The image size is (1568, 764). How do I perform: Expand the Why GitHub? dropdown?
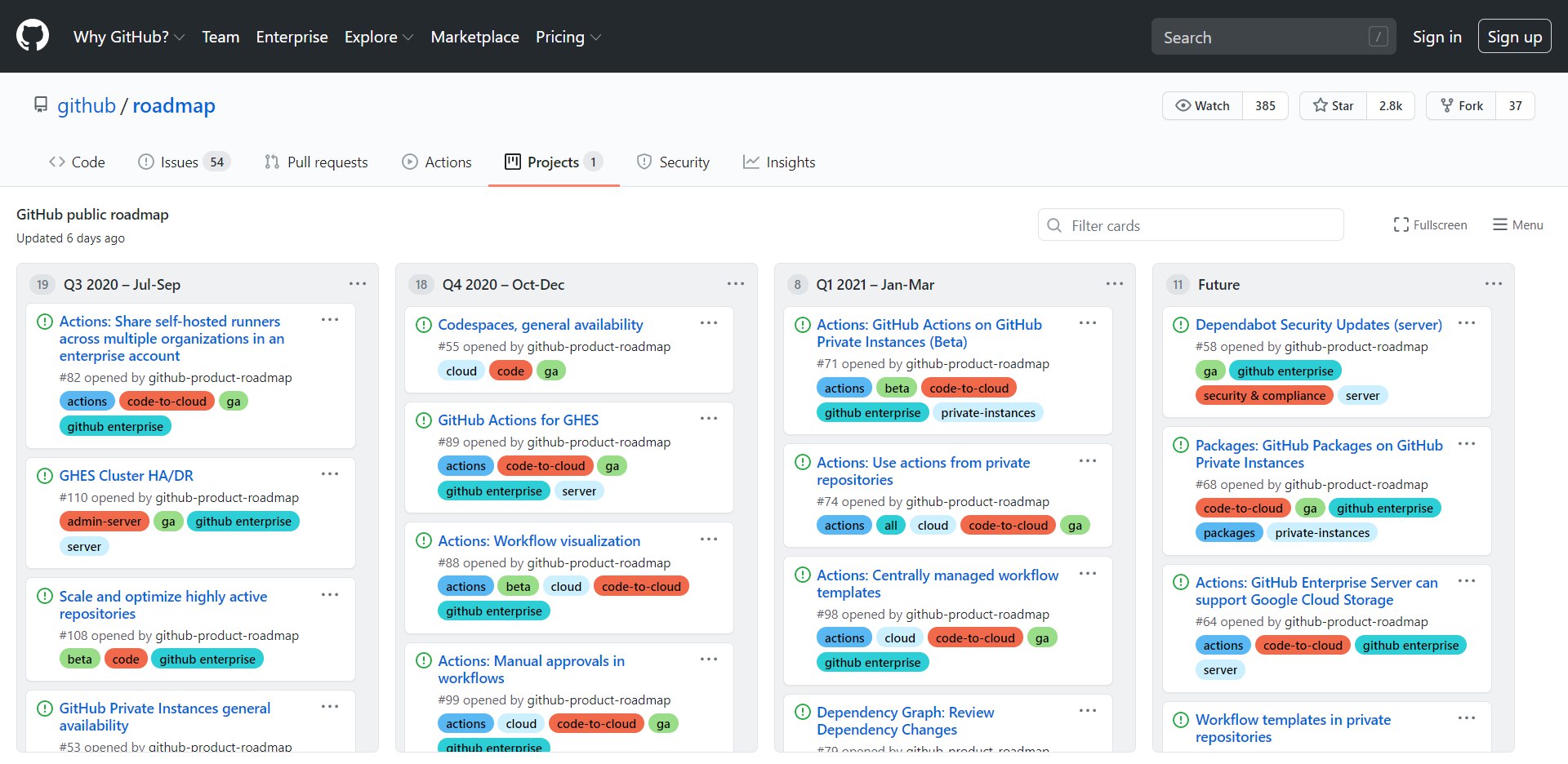click(128, 37)
